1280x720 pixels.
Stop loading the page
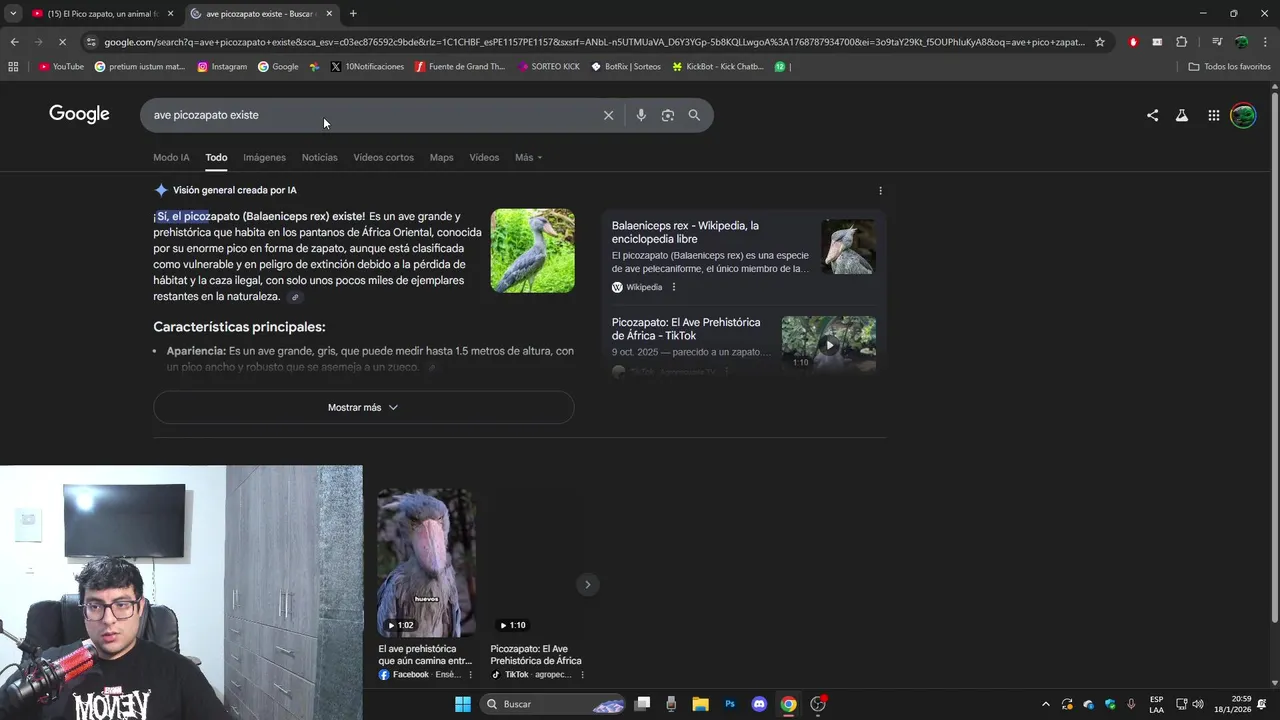(x=62, y=42)
